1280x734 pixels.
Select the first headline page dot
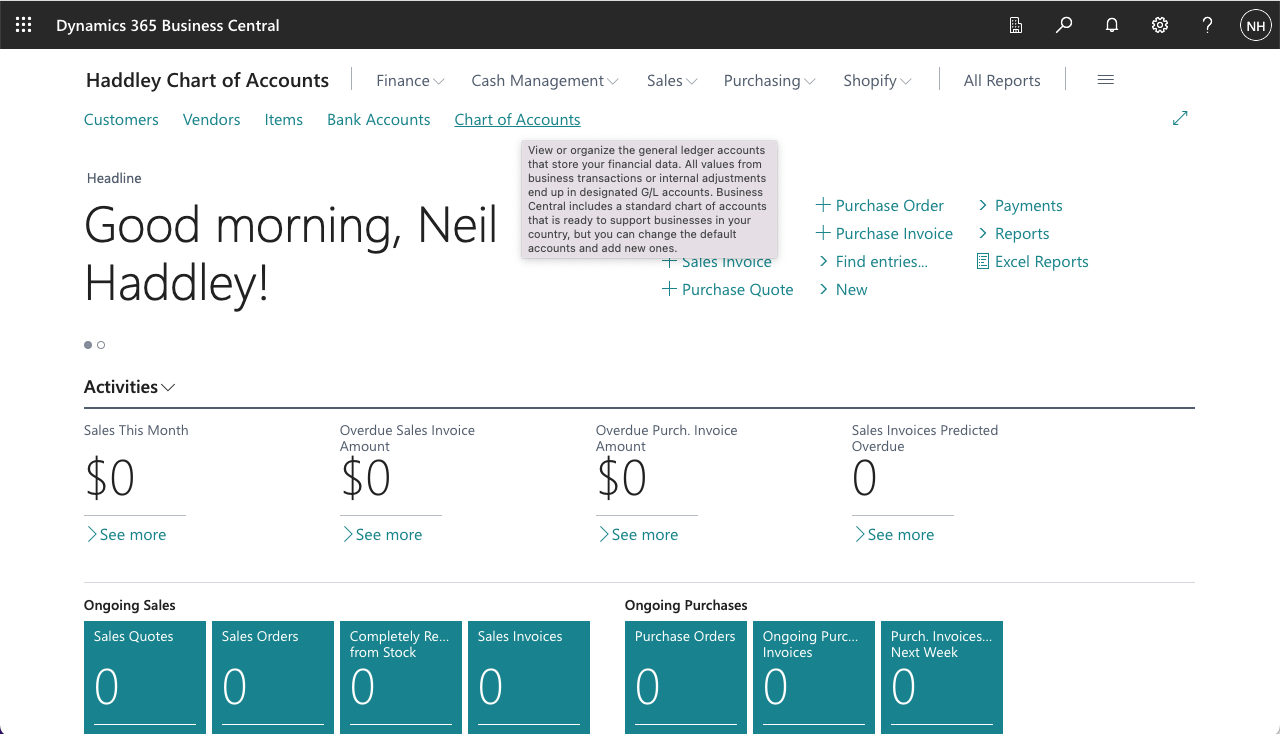coord(88,345)
